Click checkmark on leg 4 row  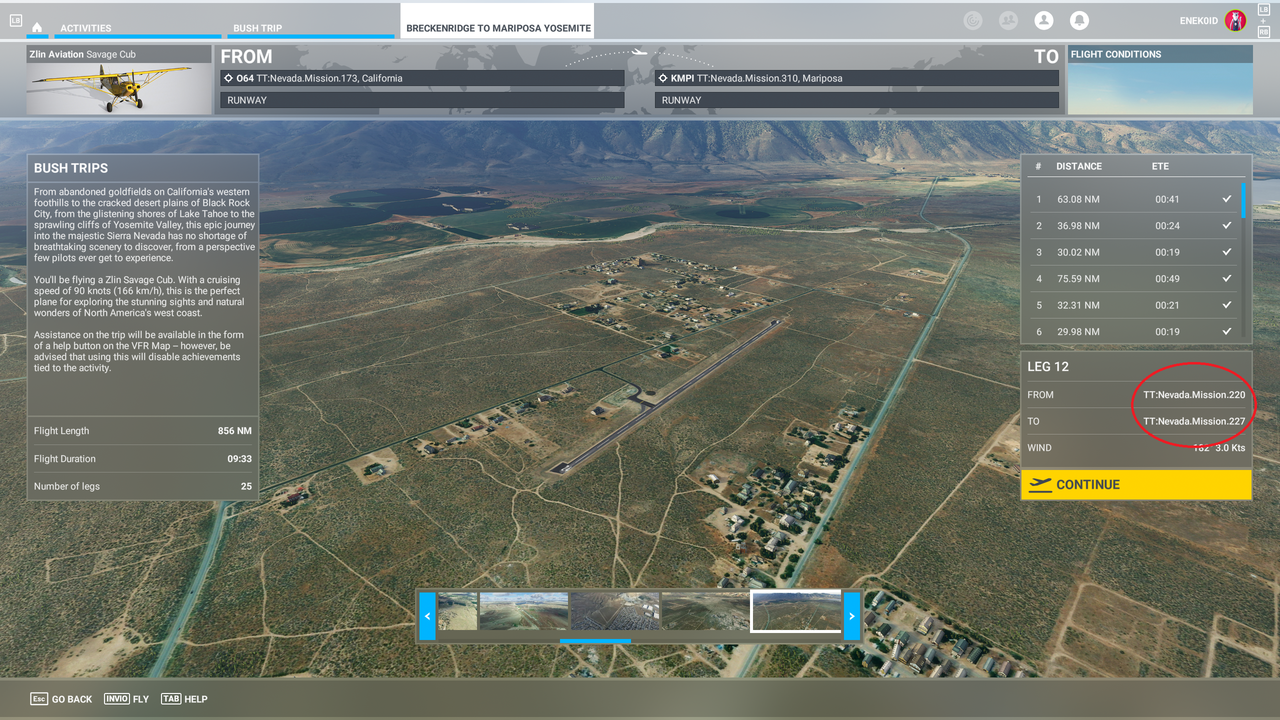[1226, 278]
